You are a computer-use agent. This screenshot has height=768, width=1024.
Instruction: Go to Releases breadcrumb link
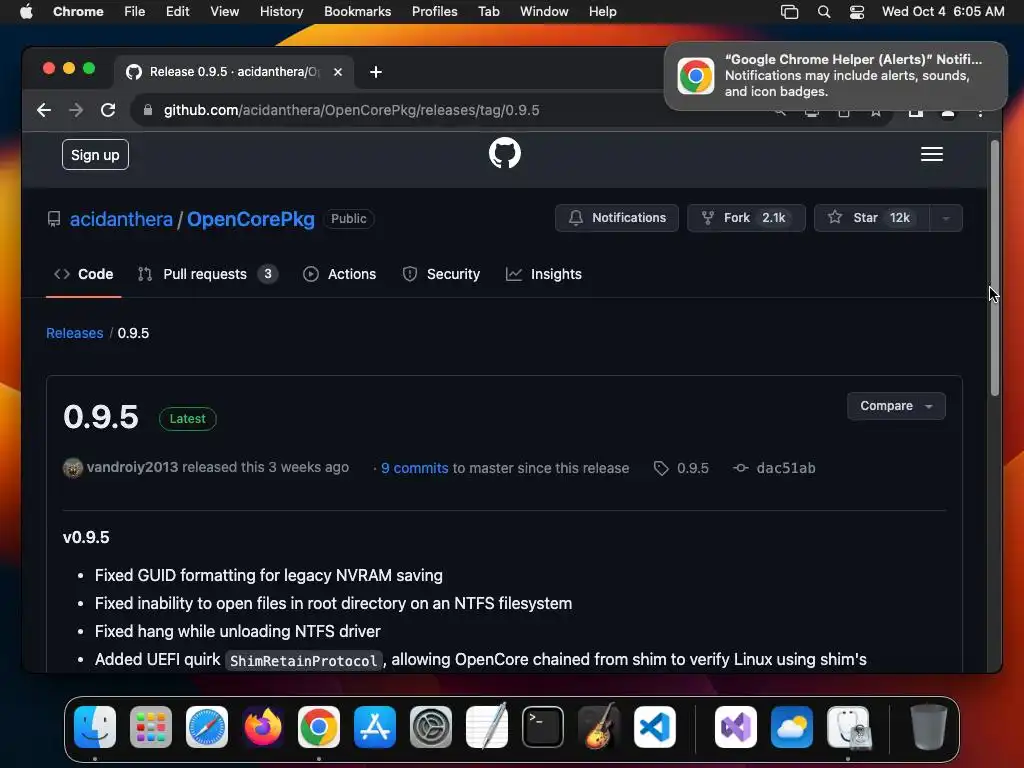point(74,333)
